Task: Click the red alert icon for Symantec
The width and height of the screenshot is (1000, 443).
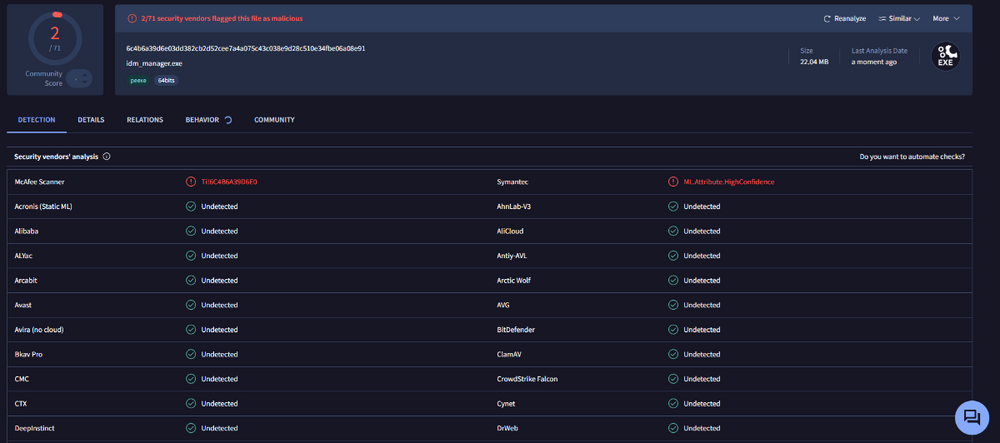Action: tap(673, 182)
